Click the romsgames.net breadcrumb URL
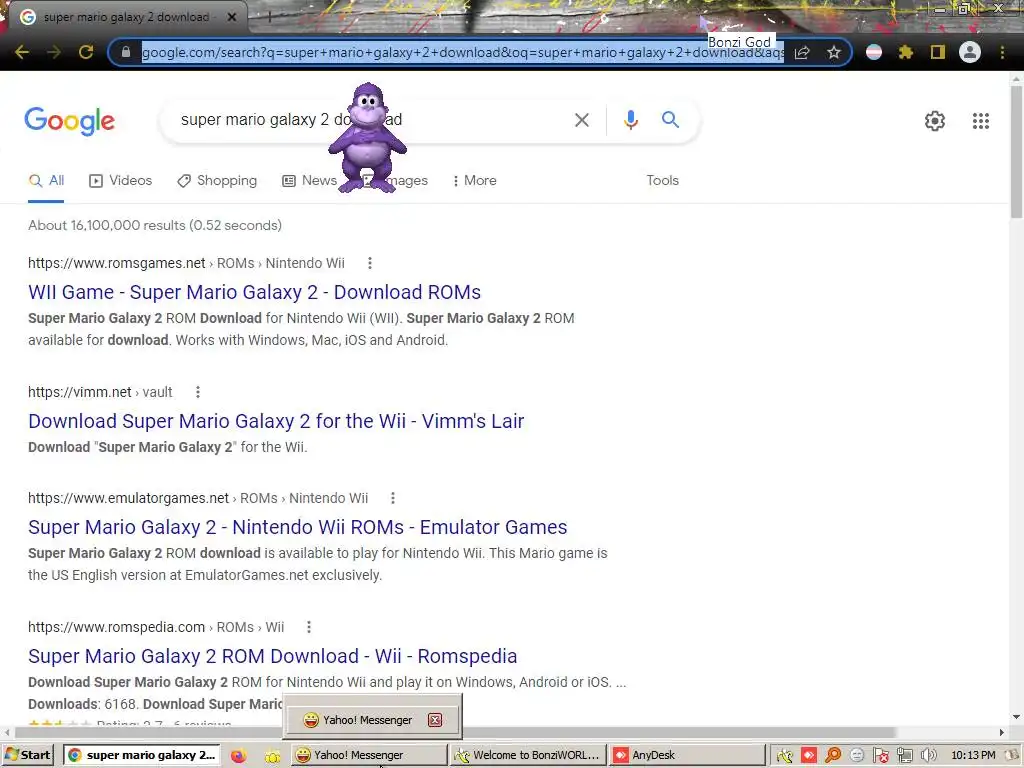This screenshot has height=768, width=1024. click(186, 263)
